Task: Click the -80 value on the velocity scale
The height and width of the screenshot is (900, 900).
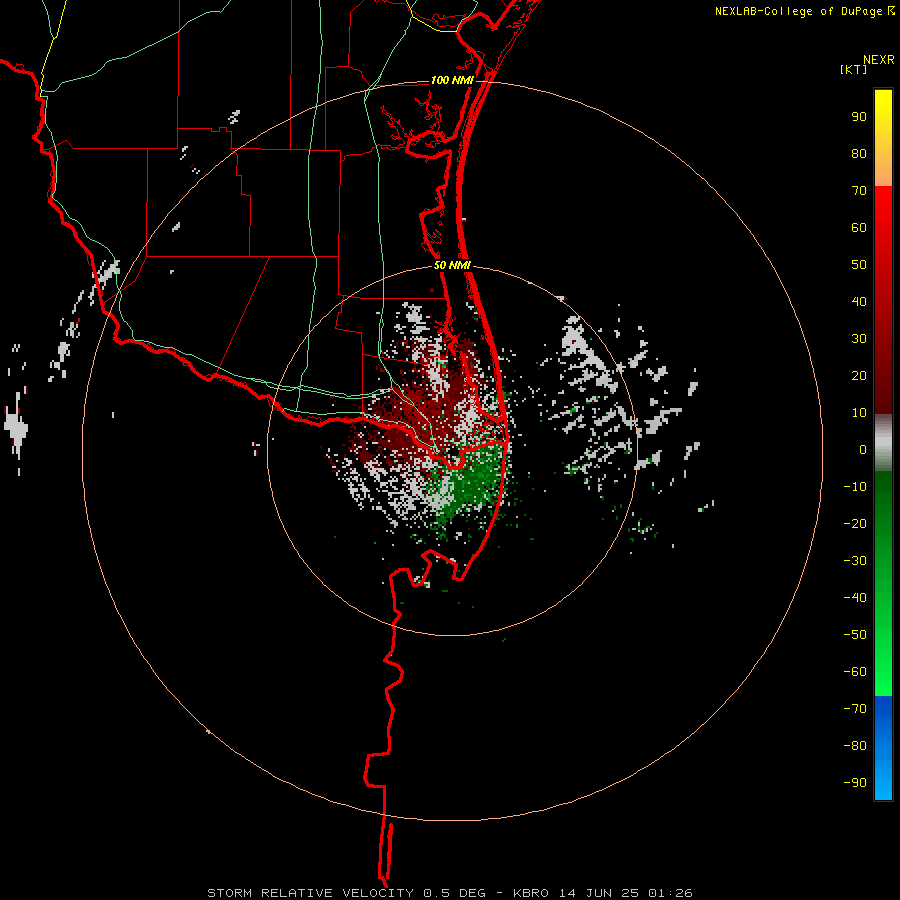Action: (855, 746)
